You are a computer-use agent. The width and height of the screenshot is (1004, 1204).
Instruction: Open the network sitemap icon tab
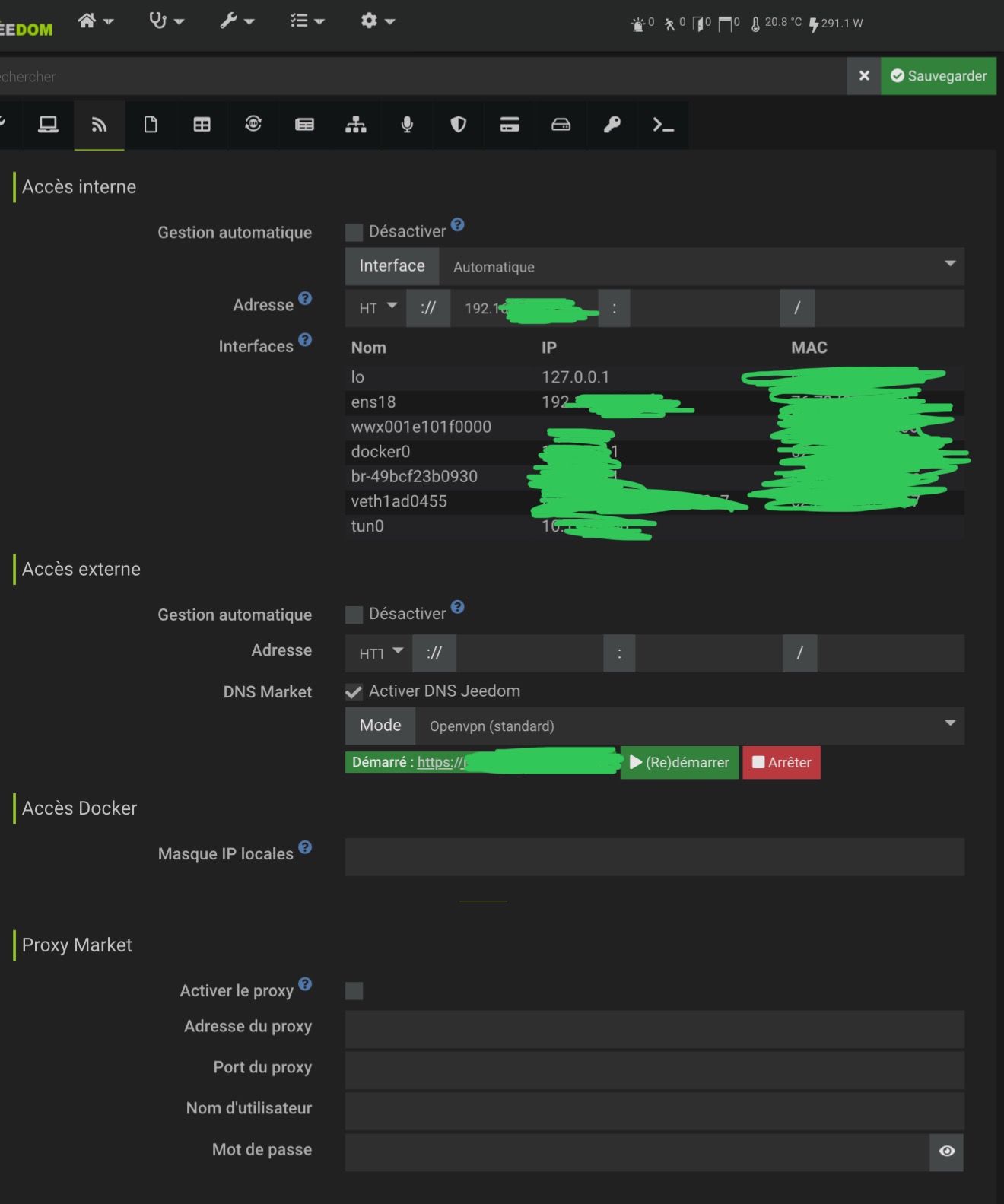(356, 125)
